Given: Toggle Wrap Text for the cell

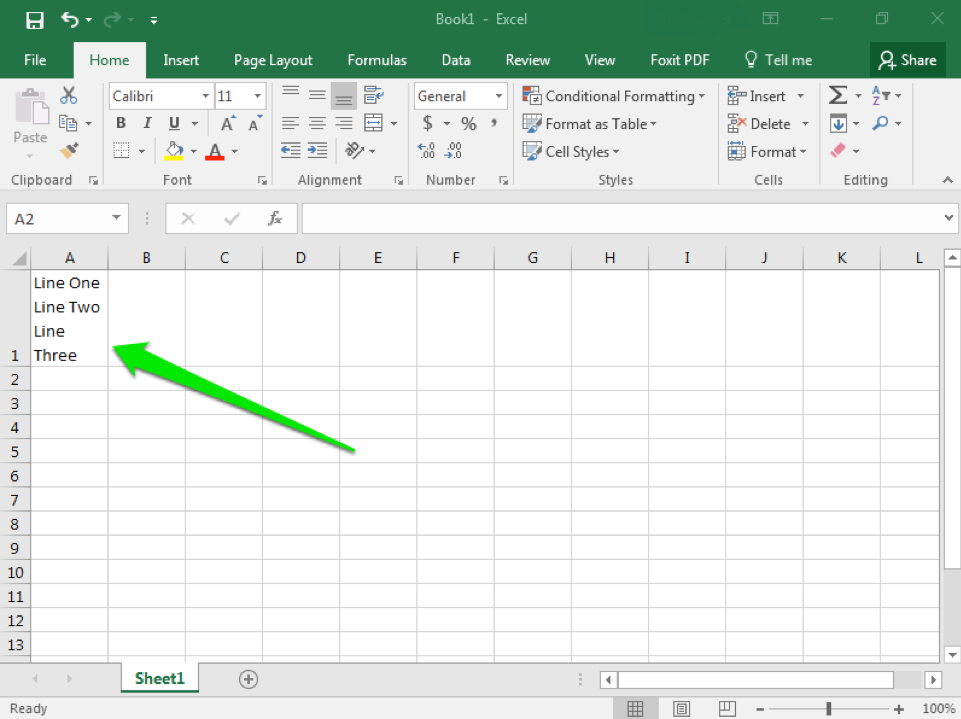Looking at the screenshot, I should (x=373, y=96).
